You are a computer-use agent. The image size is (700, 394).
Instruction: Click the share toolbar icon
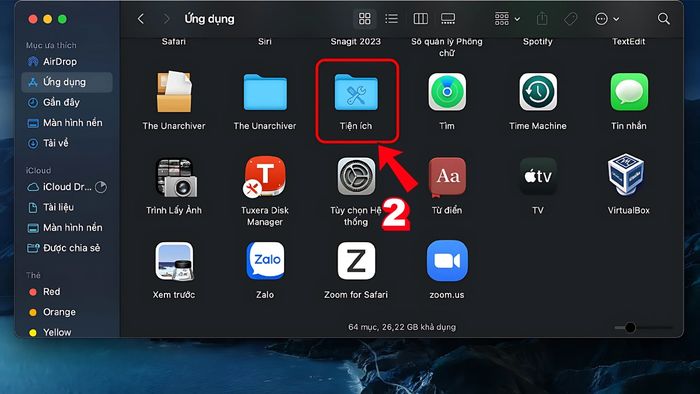542,19
